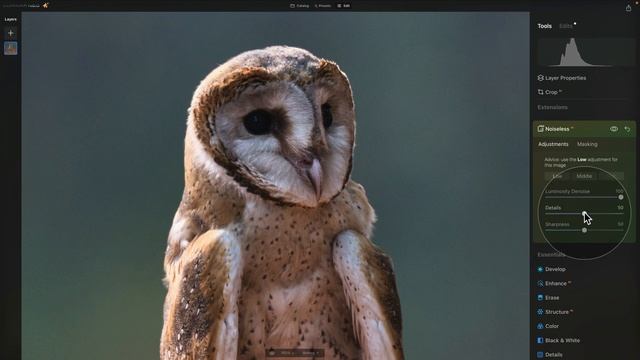Expand the Details tool at bottom
The height and width of the screenshot is (360, 640).
tap(553, 355)
